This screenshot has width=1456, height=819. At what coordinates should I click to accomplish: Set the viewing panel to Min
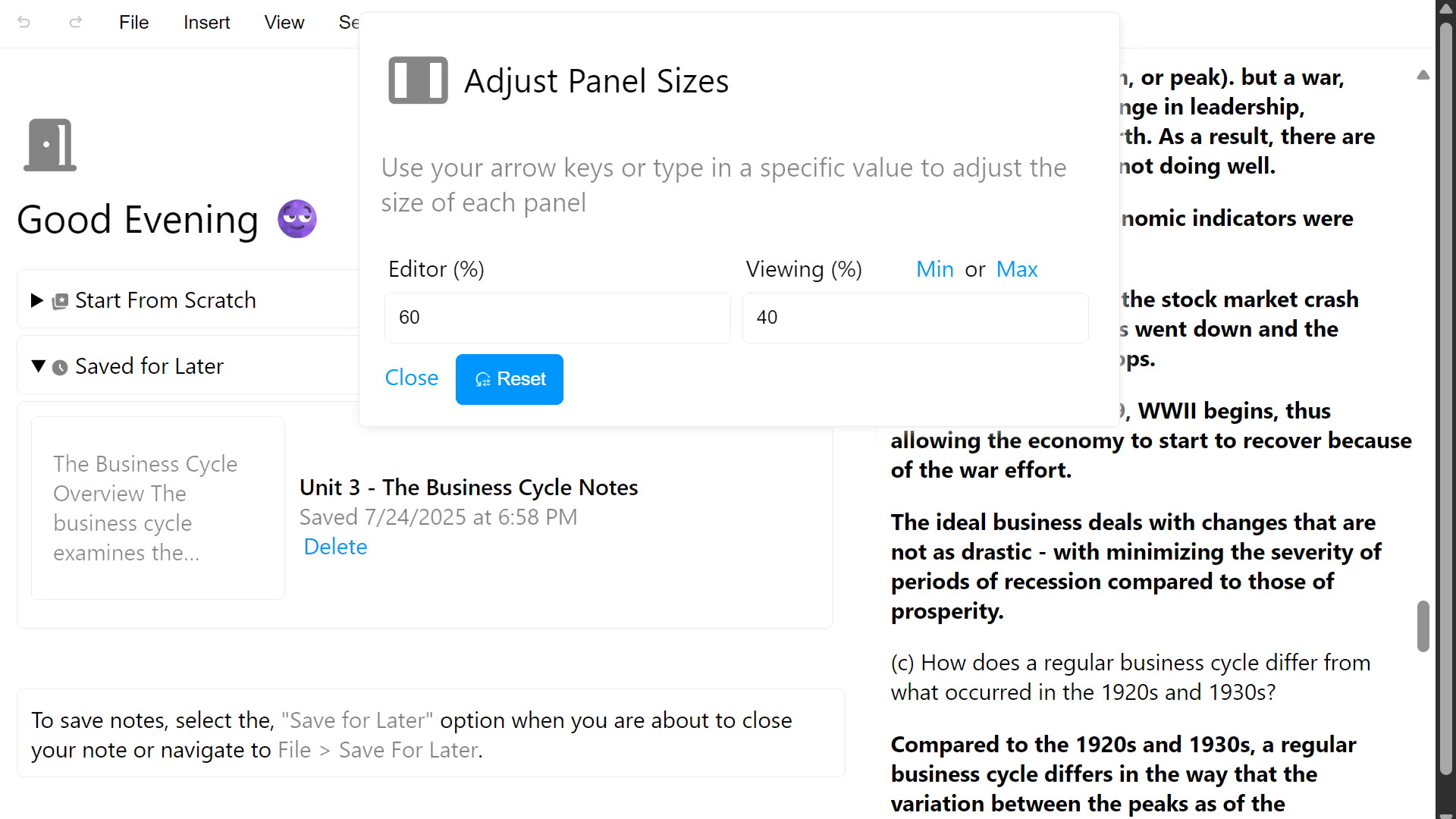coord(934,269)
